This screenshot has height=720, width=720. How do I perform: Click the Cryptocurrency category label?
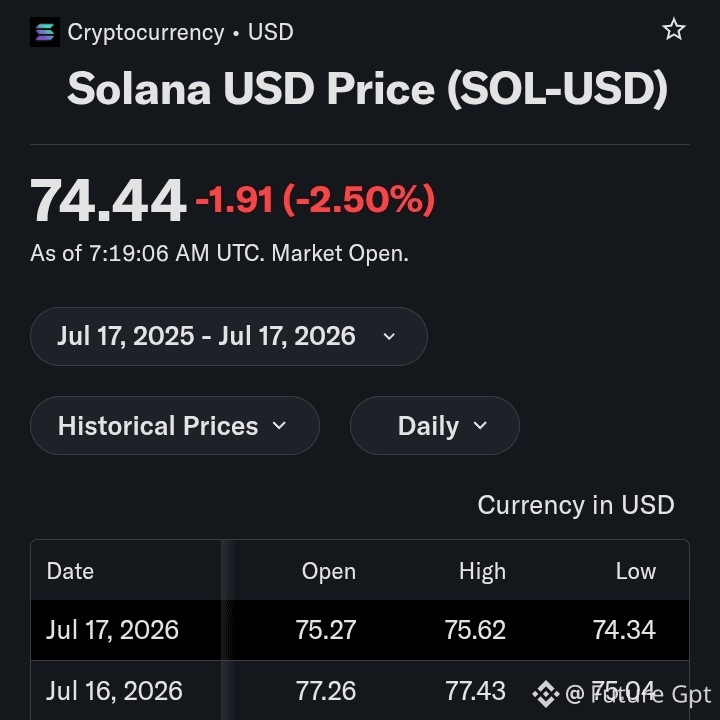(x=146, y=33)
